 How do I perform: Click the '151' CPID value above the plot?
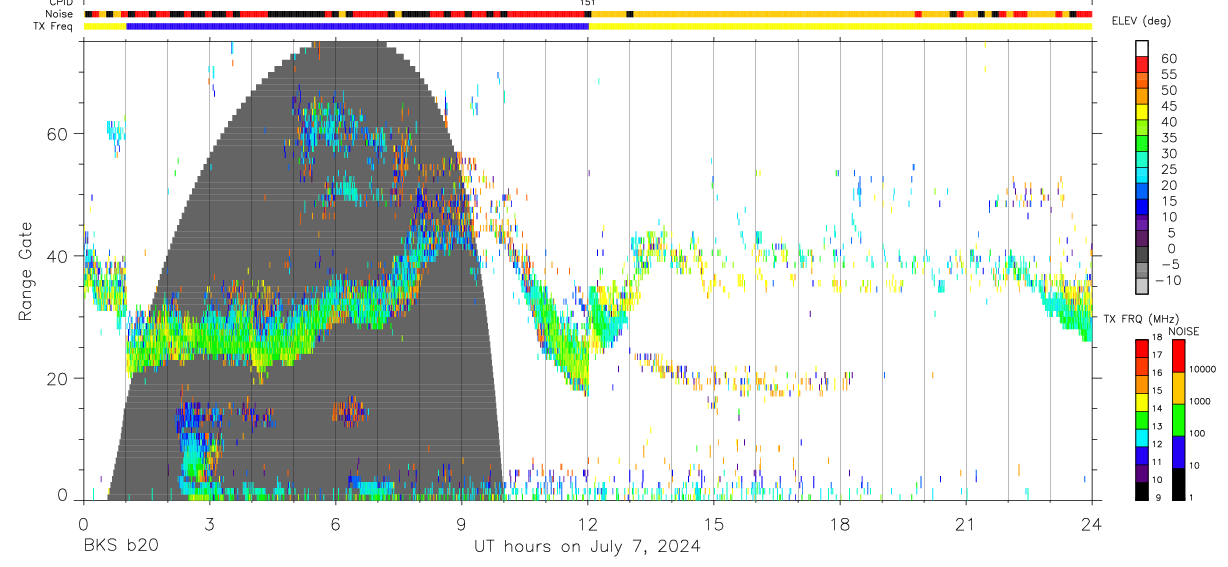[x=588, y=4]
